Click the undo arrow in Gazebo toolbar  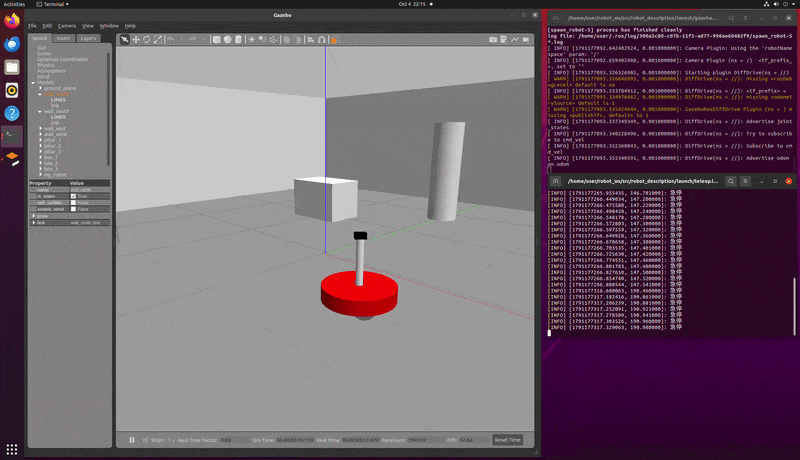point(171,39)
